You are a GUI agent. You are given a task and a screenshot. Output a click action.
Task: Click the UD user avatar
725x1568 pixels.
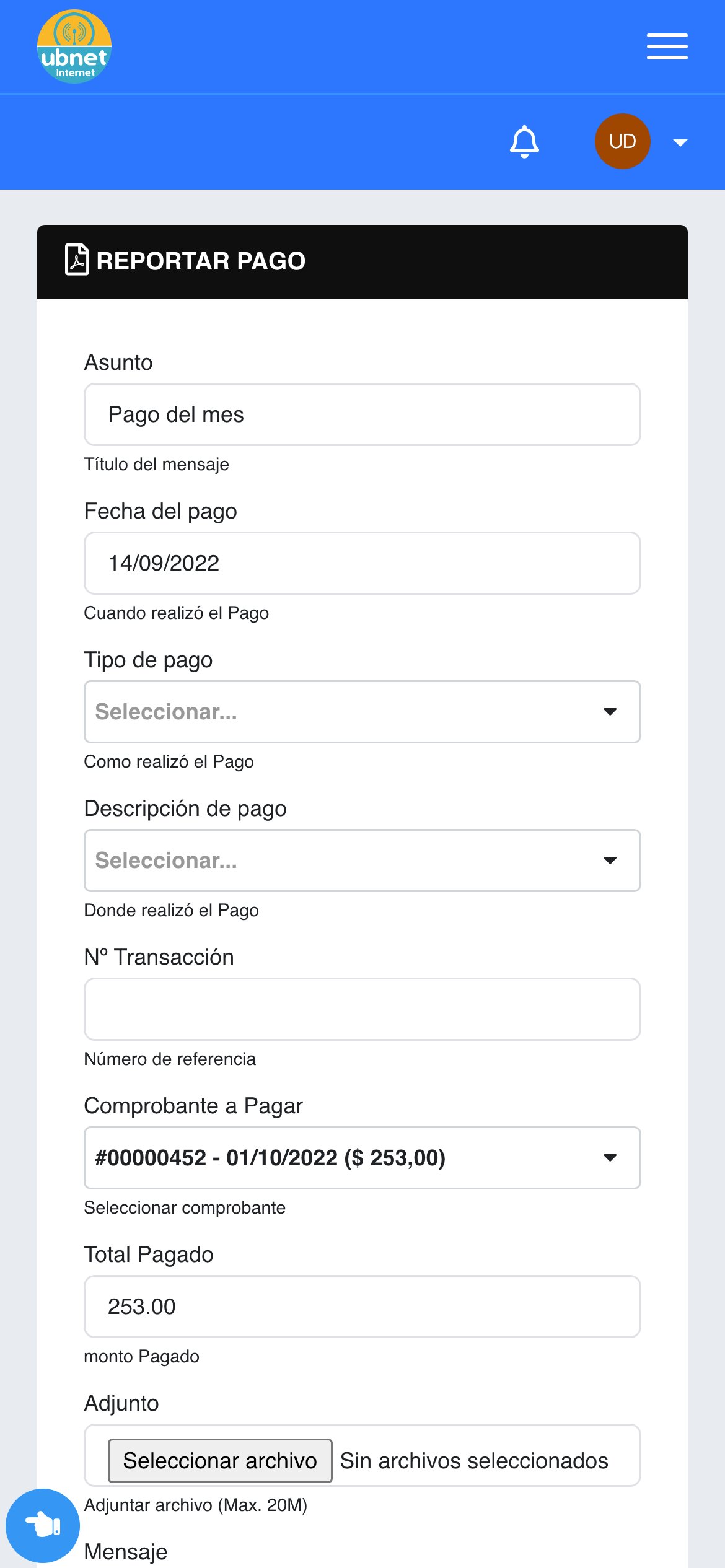622,141
